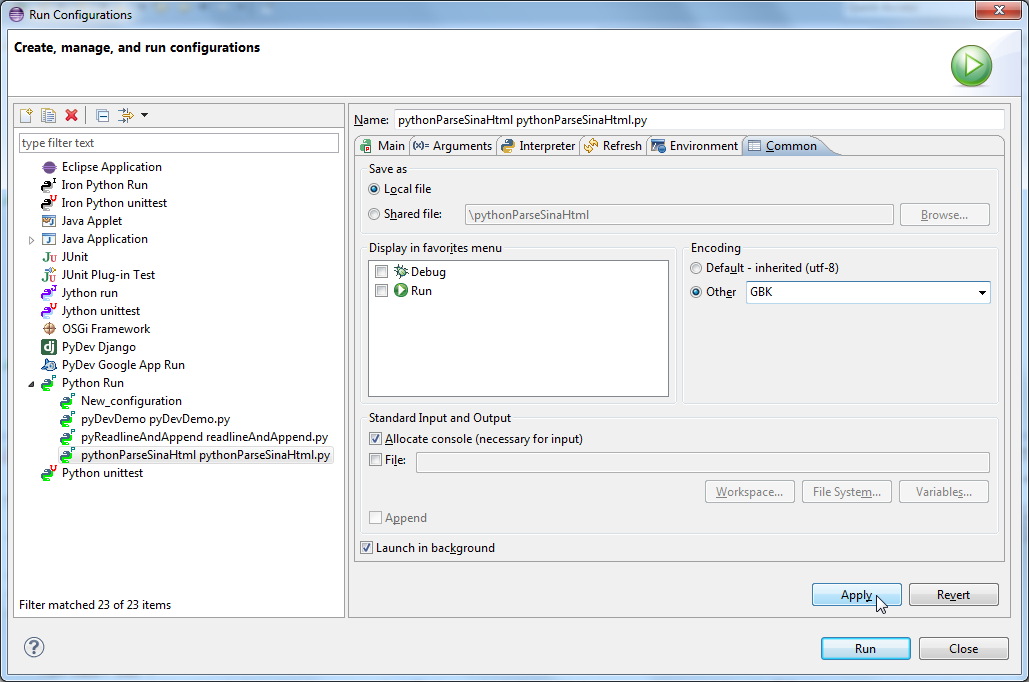The image size is (1029, 682).
Task: Click the Run button
Action: point(865,649)
